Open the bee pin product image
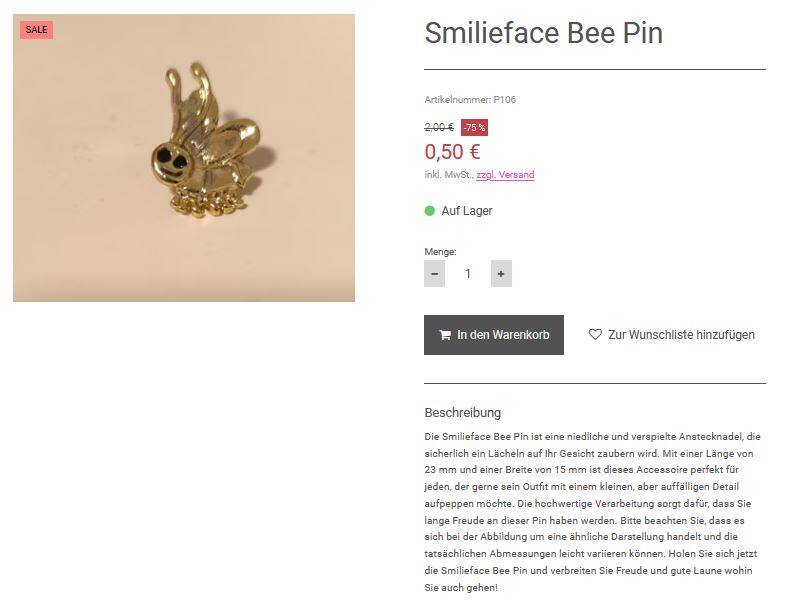This screenshot has width=791, height=607. click(184, 157)
